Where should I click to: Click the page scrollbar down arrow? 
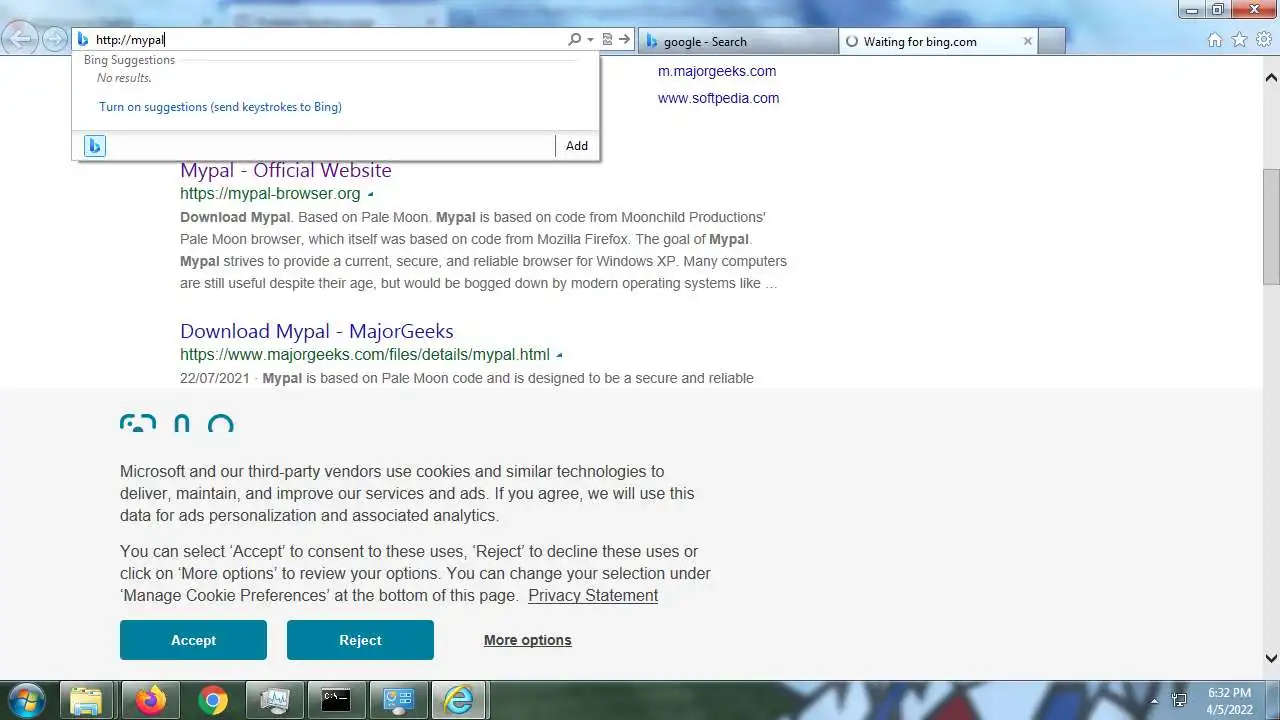point(1271,658)
